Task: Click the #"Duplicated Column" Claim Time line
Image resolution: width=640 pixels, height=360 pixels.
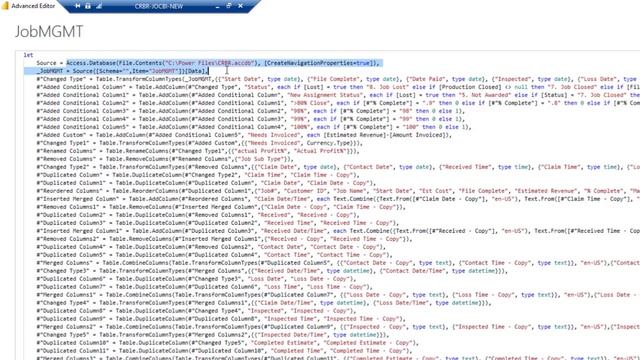Action: coord(198,175)
